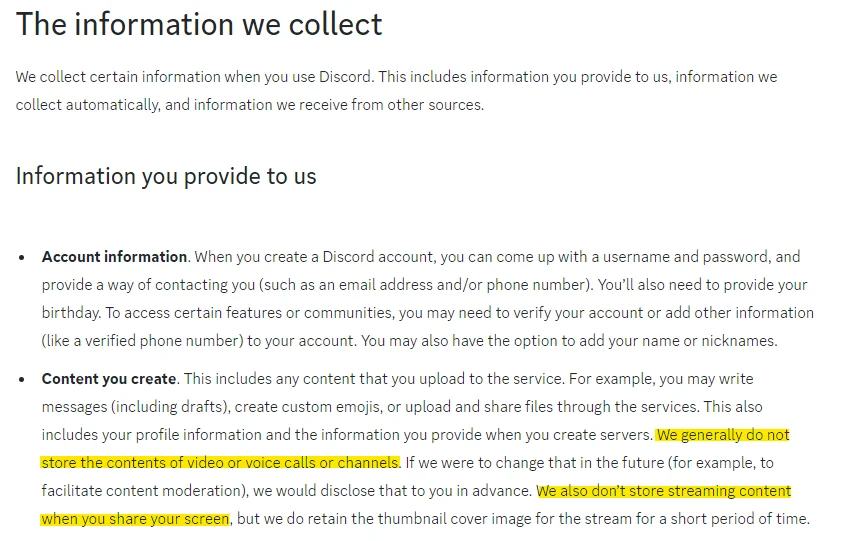Click "username and password" in the first bullet
The height and width of the screenshot is (541, 845).
pos(682,257)
